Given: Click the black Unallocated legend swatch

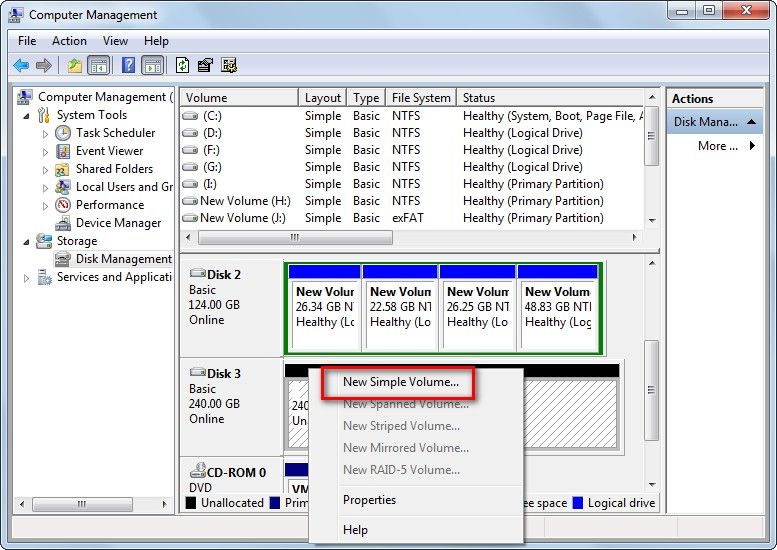Looking at the screenshot, I should (191, 503).
